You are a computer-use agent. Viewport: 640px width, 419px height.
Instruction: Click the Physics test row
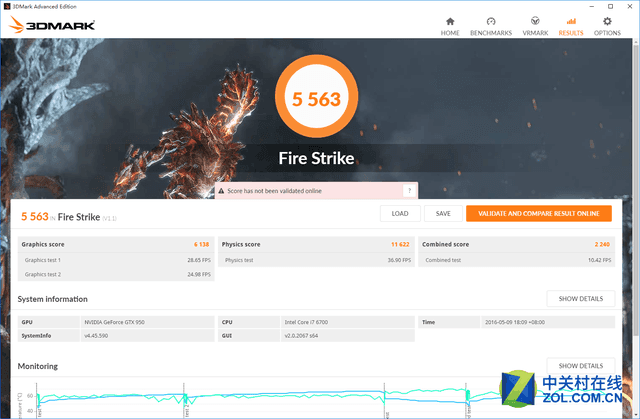pos(316,260)
